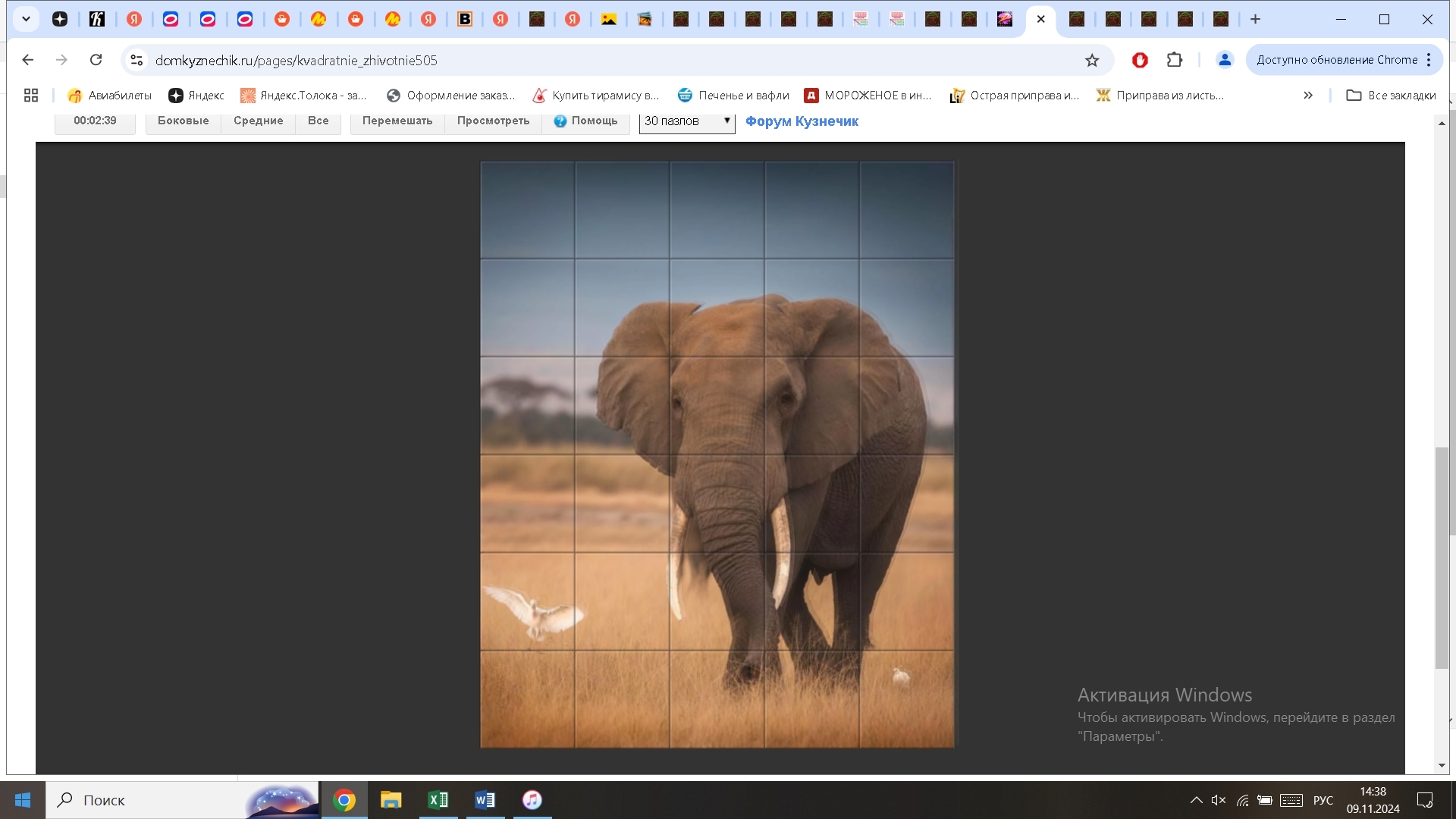Open Excel from the taskbar

(x=438, y=800)
